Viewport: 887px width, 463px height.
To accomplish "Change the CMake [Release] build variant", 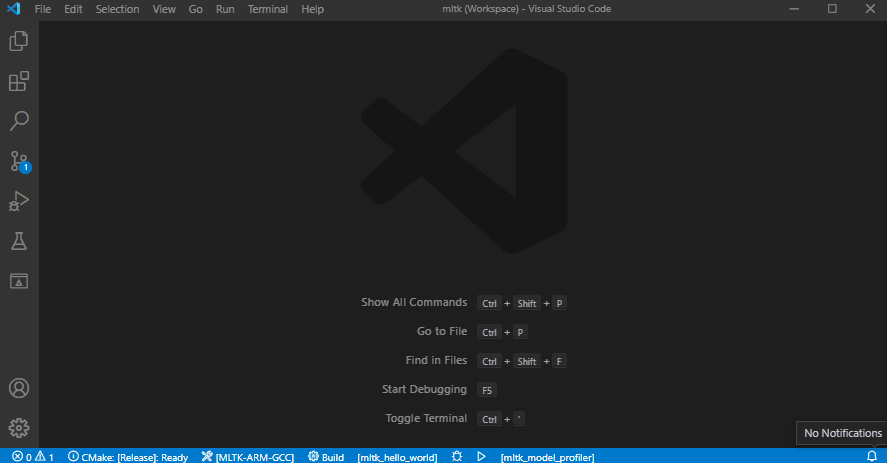I will click(128, 456).
